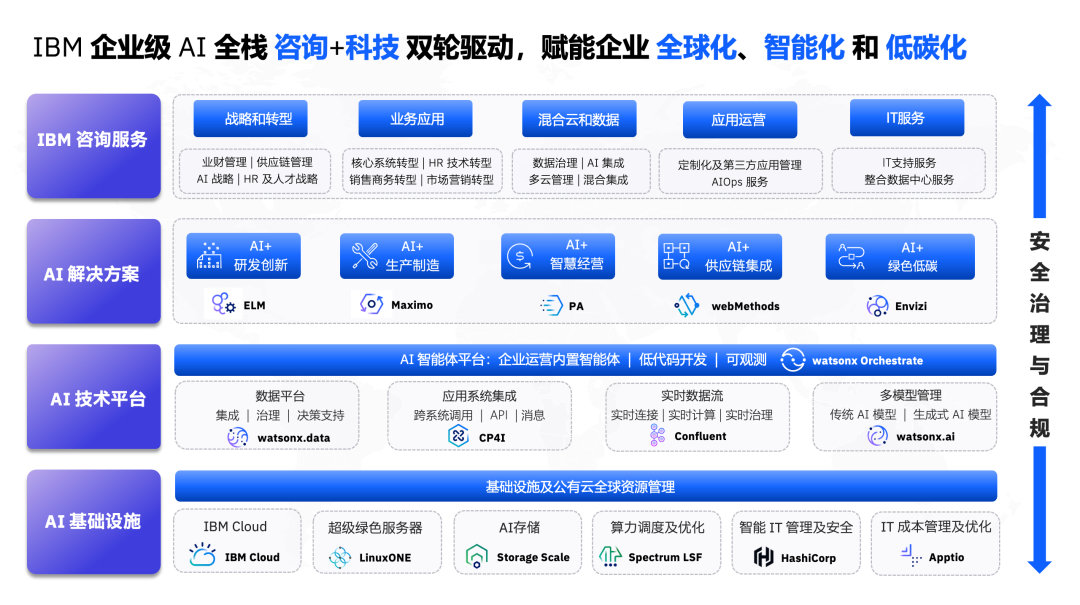The width and height of the screenshot is (1080, 605).
Task: Click the 基础设施及公有云全球资源管理 banner
Action: [586, 486]
